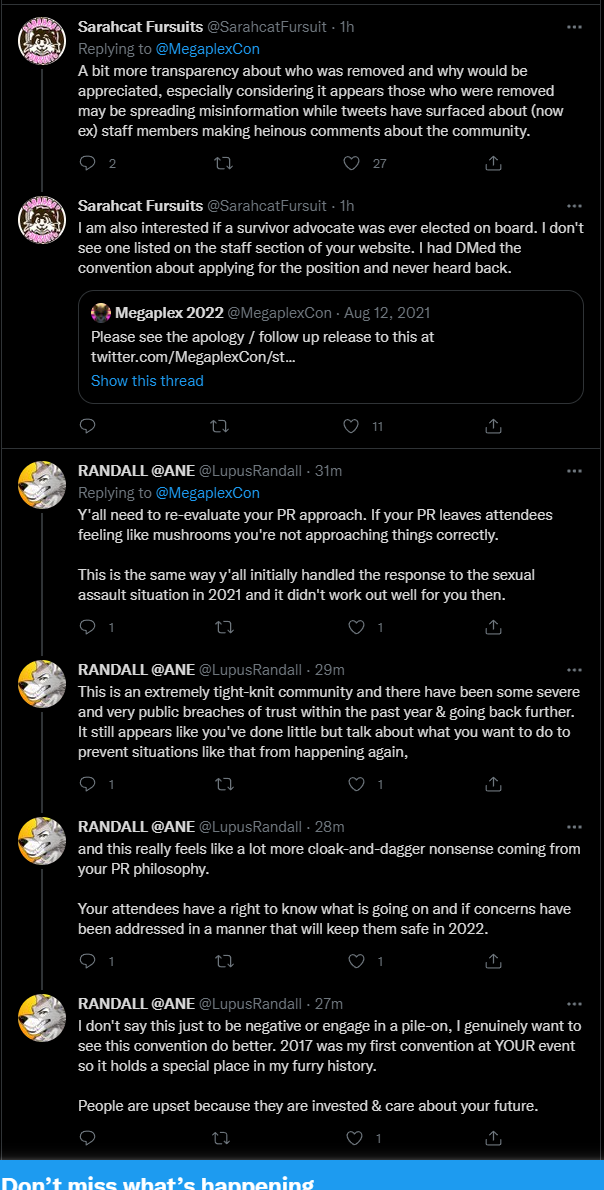Open quoted Megaplex 2022 tweet
The image size is (604, 1190).
[x=331, y=347]
